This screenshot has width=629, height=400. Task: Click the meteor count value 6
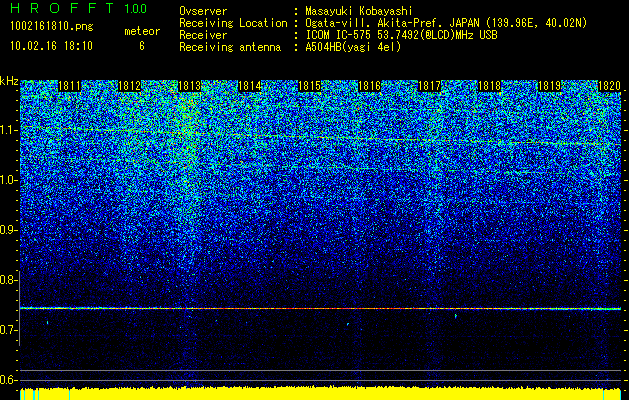142,46
